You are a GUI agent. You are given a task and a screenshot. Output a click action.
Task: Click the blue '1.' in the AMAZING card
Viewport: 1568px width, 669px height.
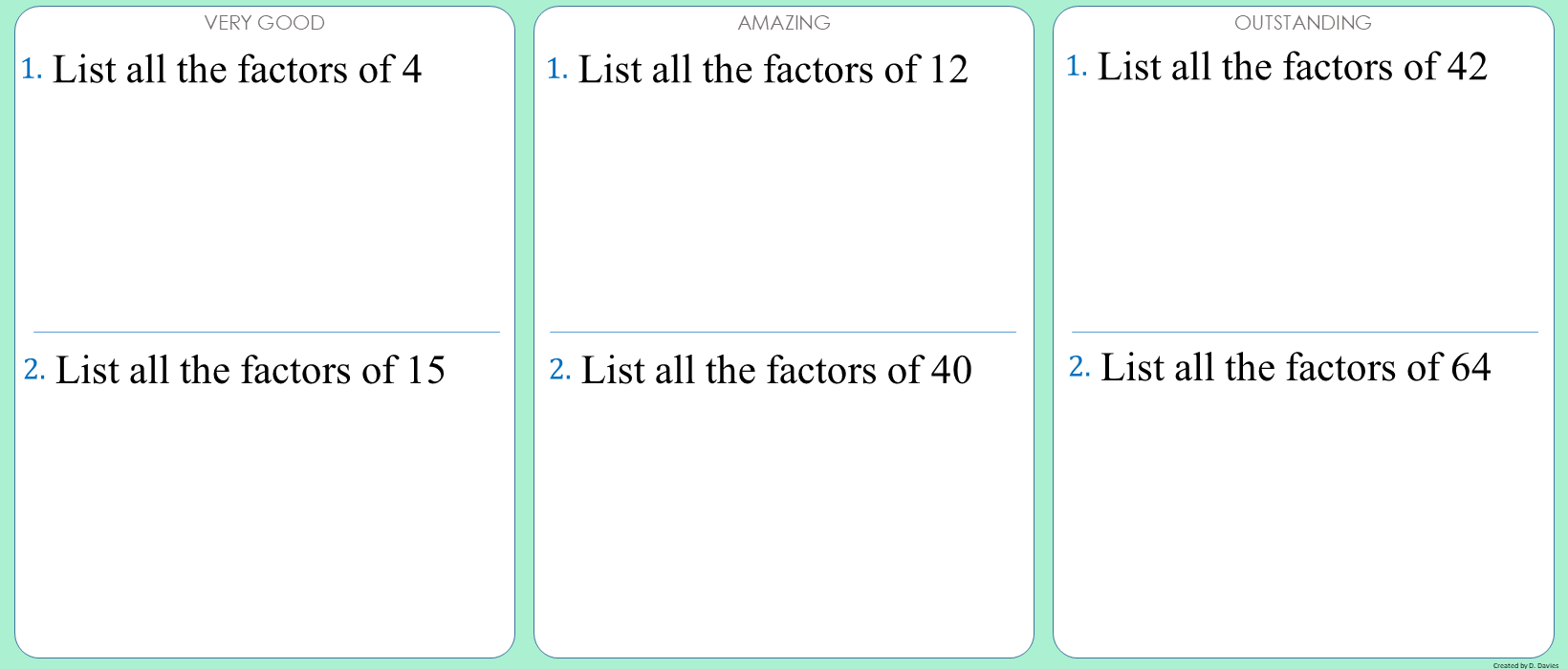pos(557,69)
